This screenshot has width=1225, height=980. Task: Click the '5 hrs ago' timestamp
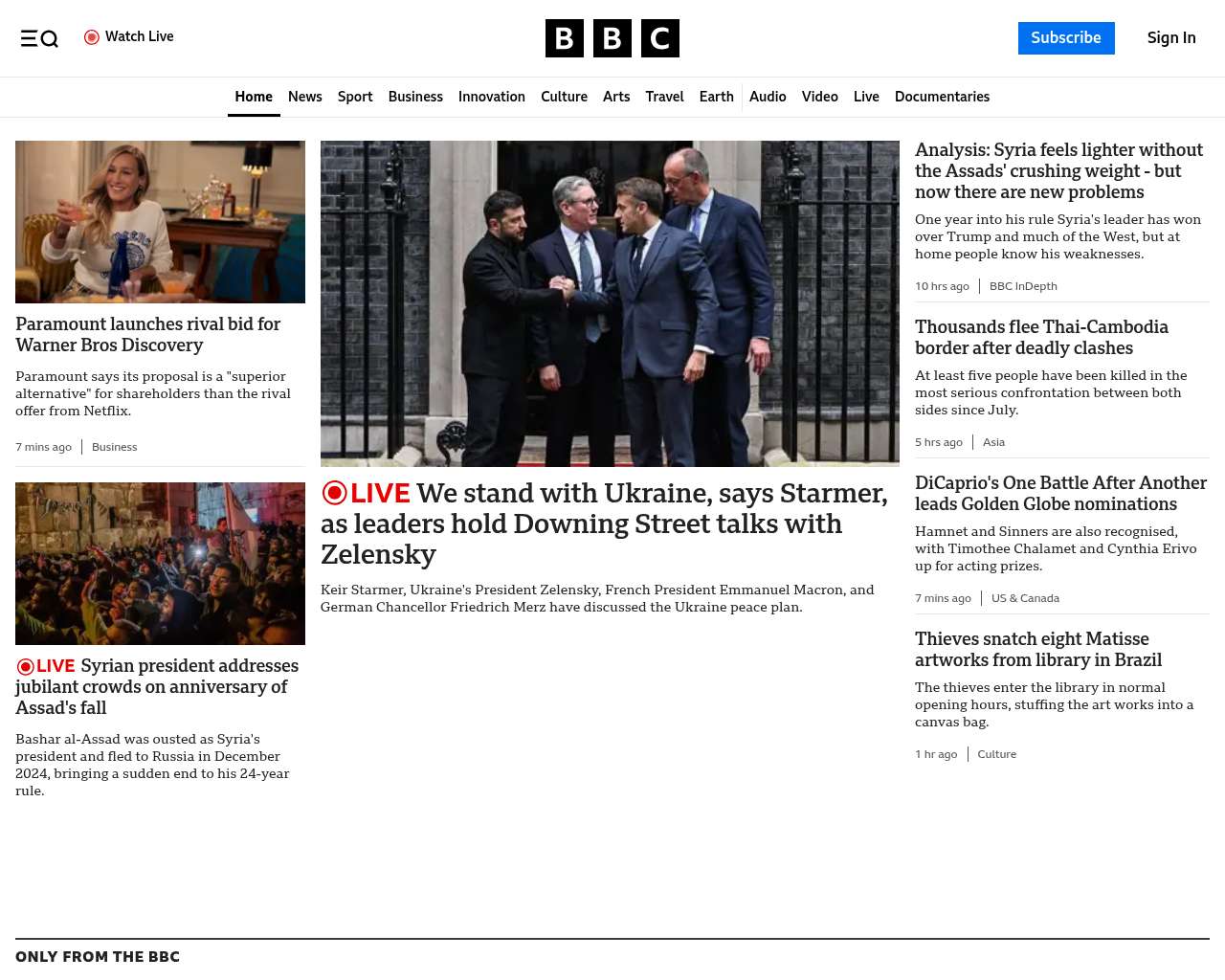point(939,442)
